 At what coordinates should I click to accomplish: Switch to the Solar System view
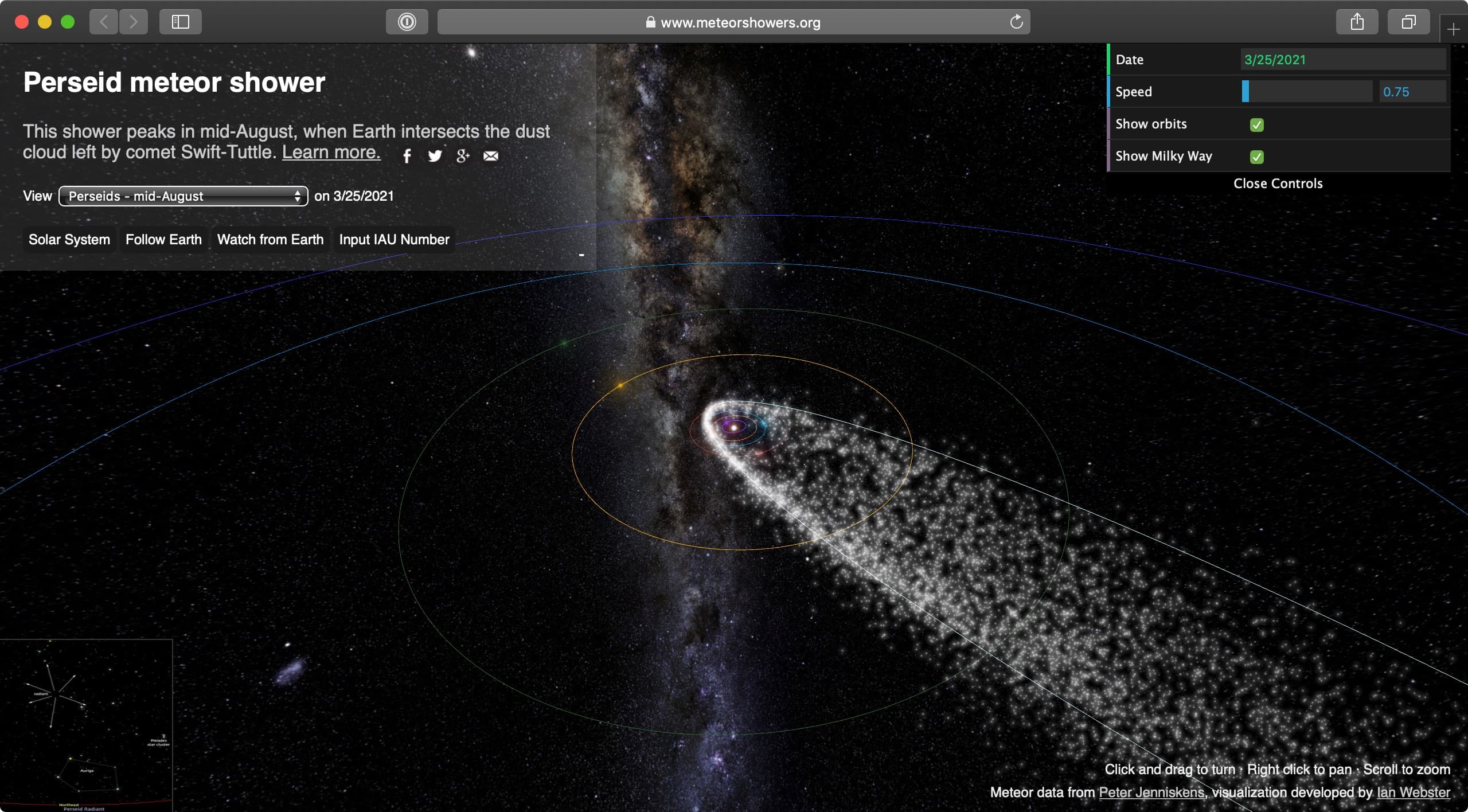pos(69,240)
